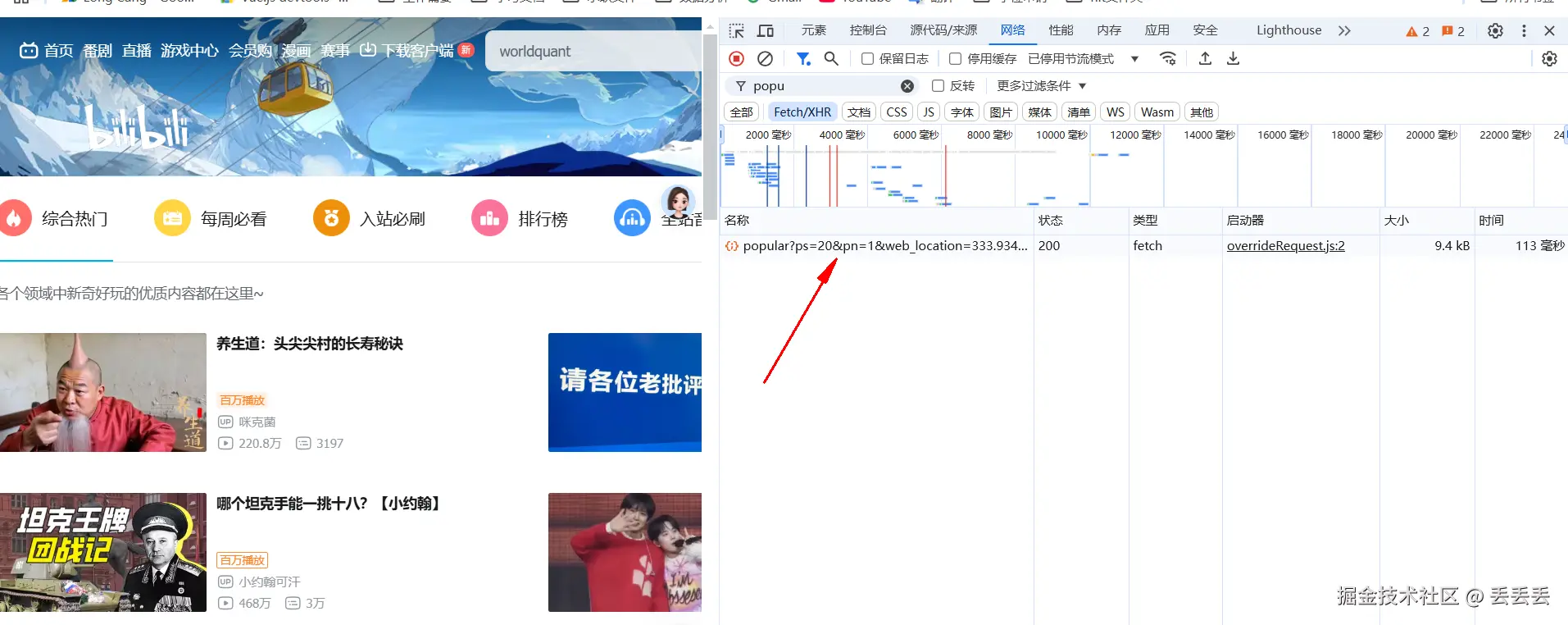Screen dimensions: 1568x625
Task: Select 媒体 request type filter
Action: [1039, 112]
